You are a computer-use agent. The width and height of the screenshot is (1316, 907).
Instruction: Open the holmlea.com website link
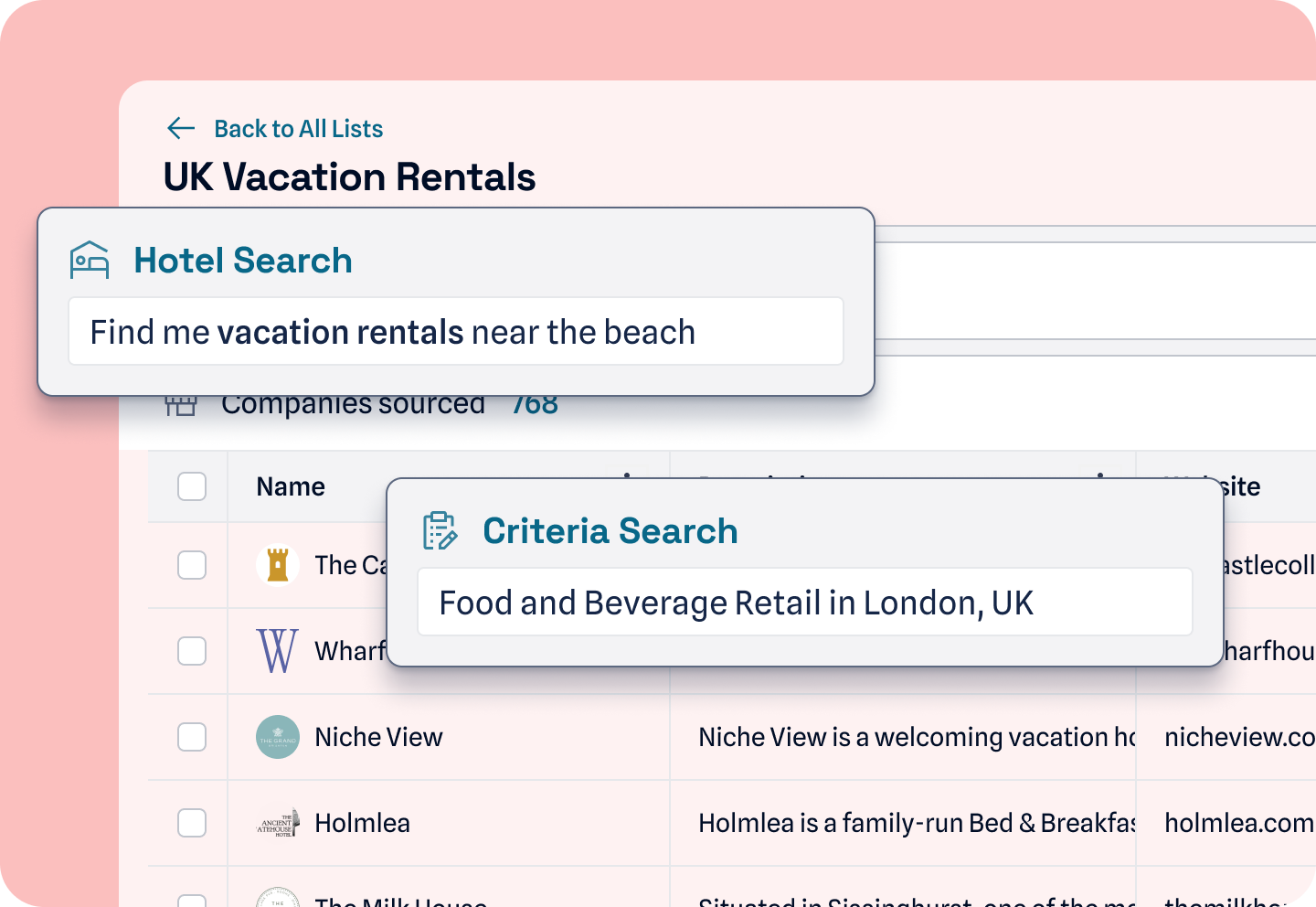pos(1239,823)
